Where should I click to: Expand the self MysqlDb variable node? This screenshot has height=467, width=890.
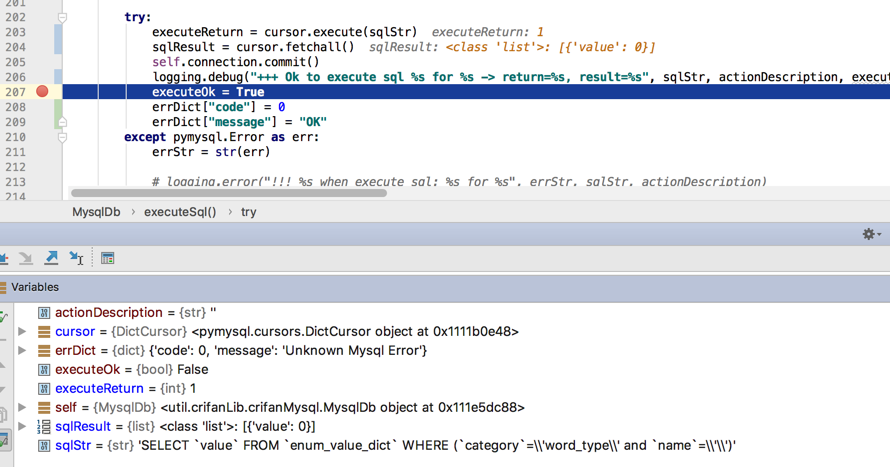[22, 408]
